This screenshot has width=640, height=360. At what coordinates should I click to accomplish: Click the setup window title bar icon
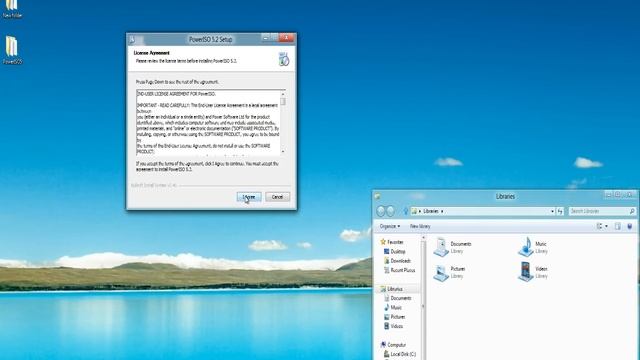point(132,40)
